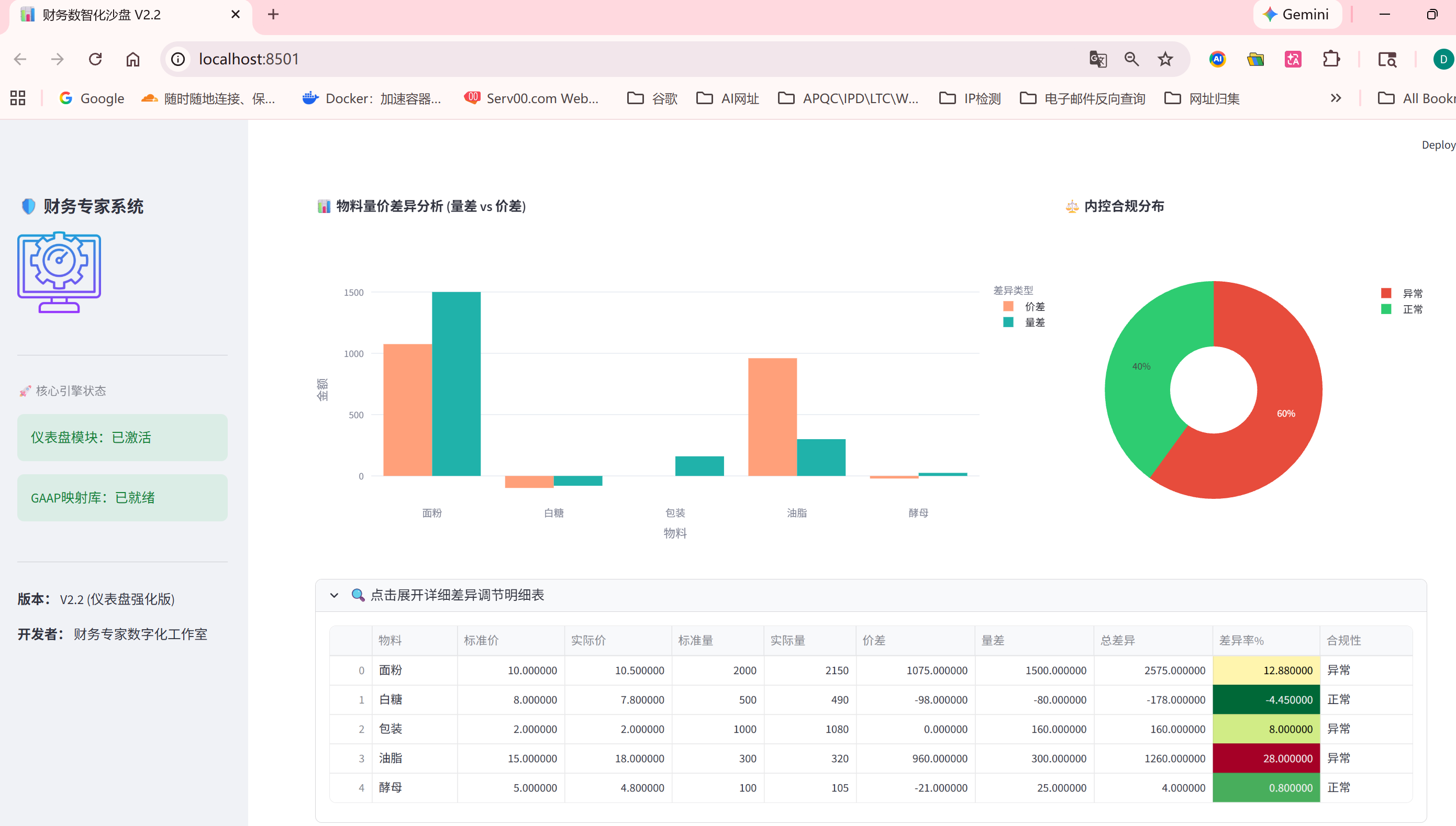Click the Gemini button
The height and width of the screenshot is (826, 1456).
(x=1297, y=14)
